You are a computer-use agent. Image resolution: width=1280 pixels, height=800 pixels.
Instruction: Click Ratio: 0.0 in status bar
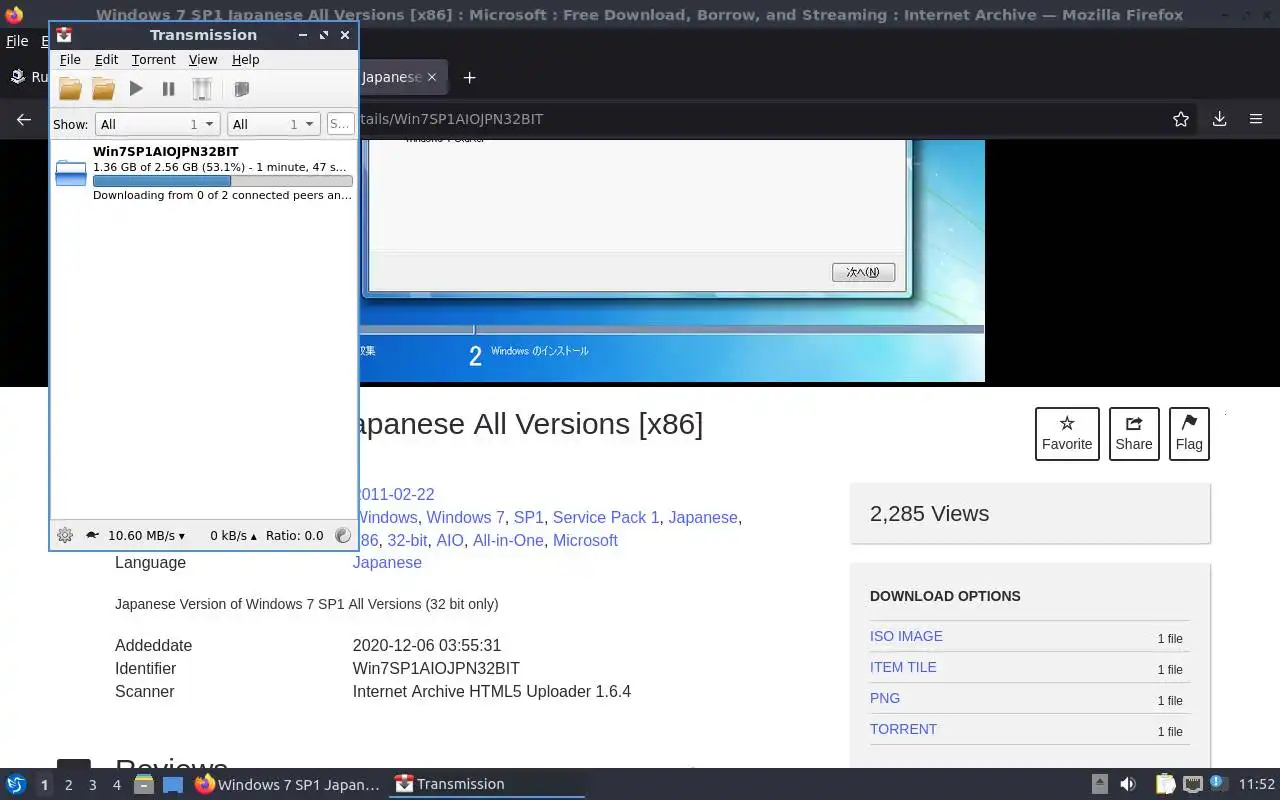pyautogui.click(x=294, y=535)
